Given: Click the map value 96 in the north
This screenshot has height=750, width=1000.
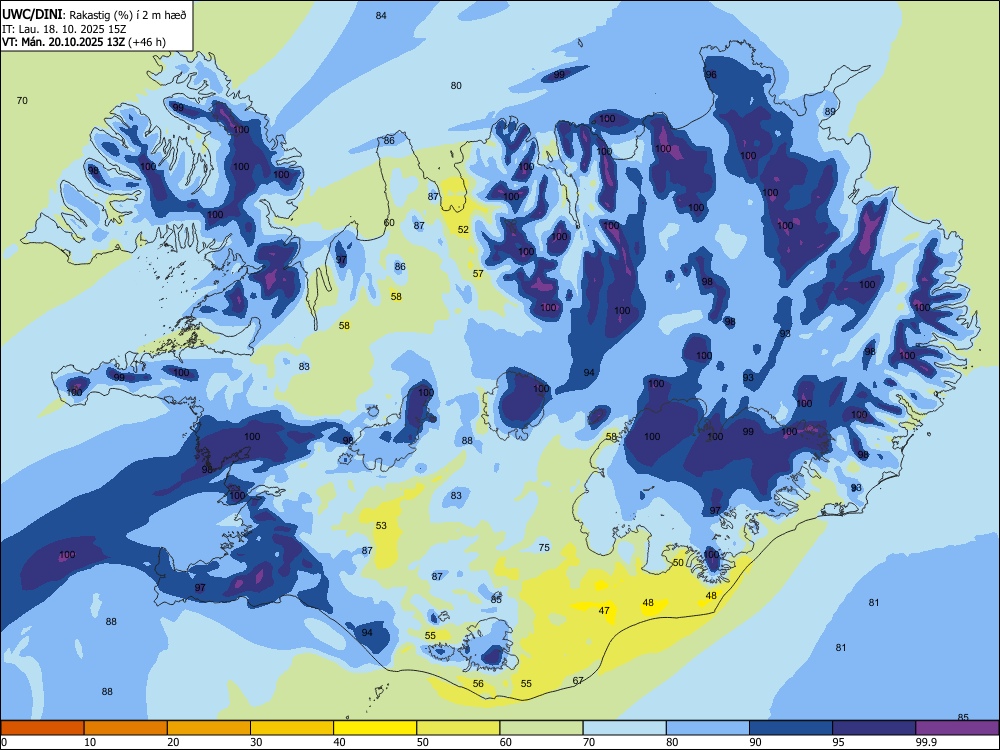Looking at the screenshot, I should coord(710,75).
